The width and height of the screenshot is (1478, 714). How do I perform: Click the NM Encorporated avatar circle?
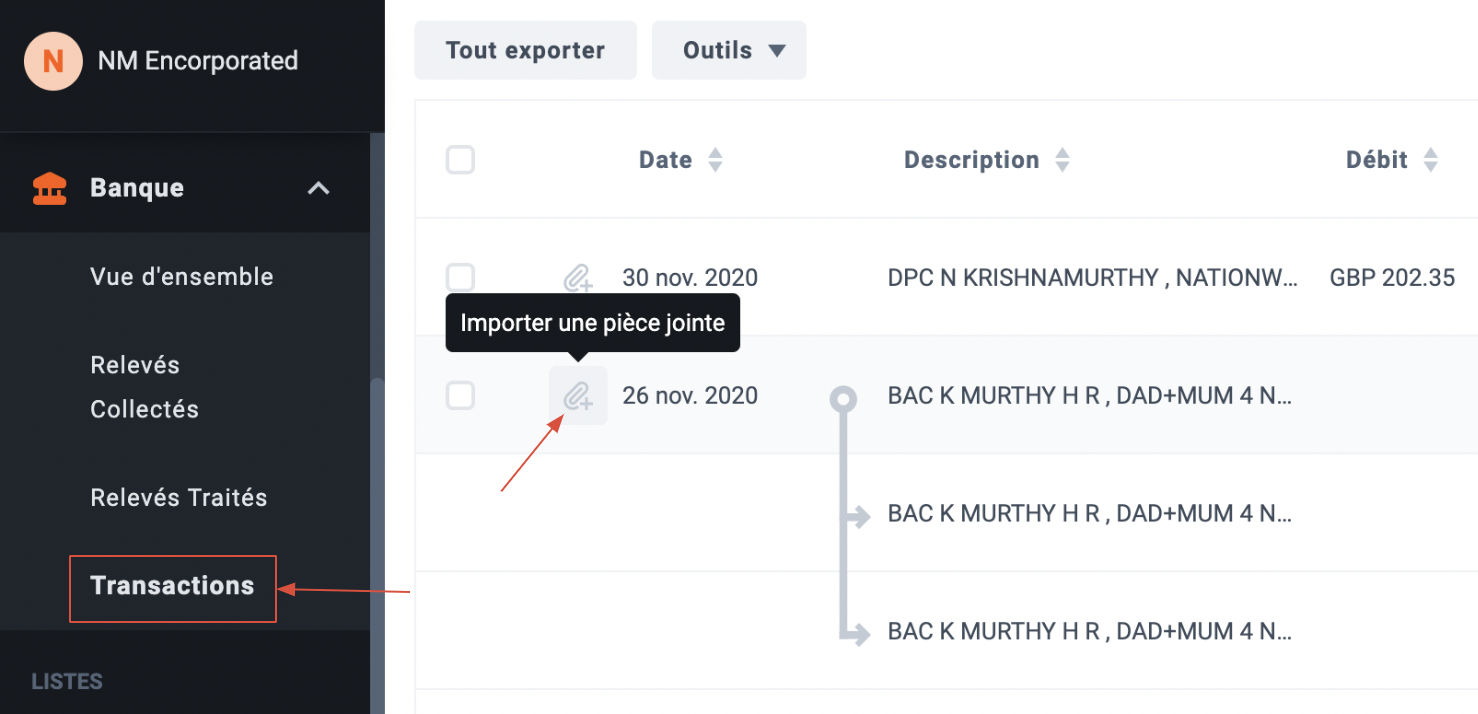pos(53,61)
